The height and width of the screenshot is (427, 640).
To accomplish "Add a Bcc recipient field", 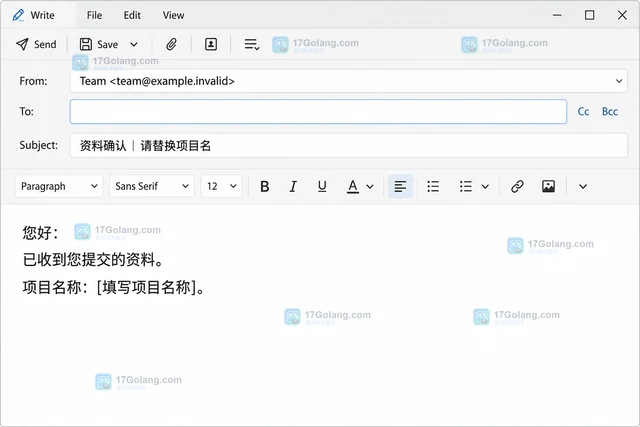I will (610, 111).
